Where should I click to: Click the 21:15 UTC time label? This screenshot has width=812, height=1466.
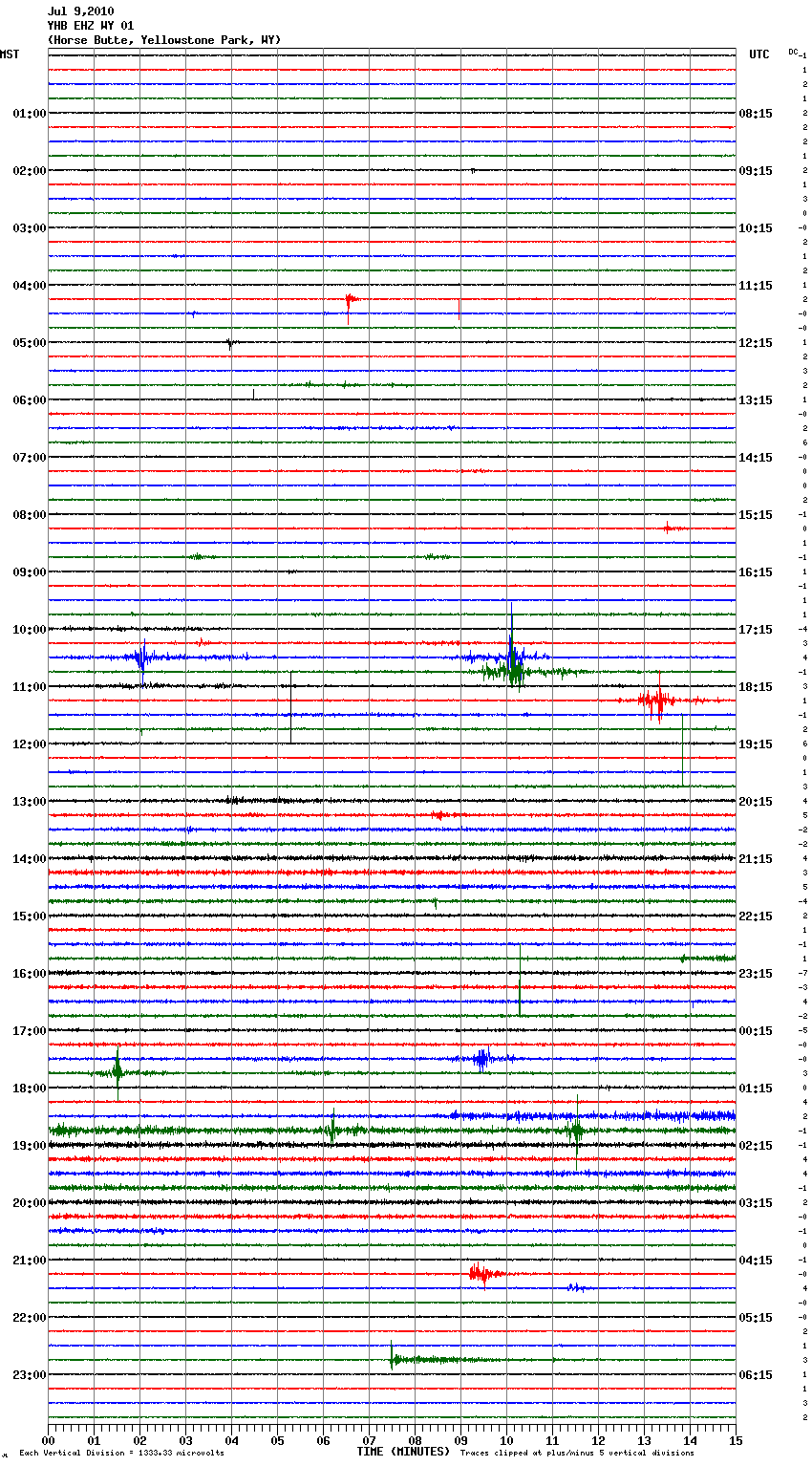tap(756, 859)
